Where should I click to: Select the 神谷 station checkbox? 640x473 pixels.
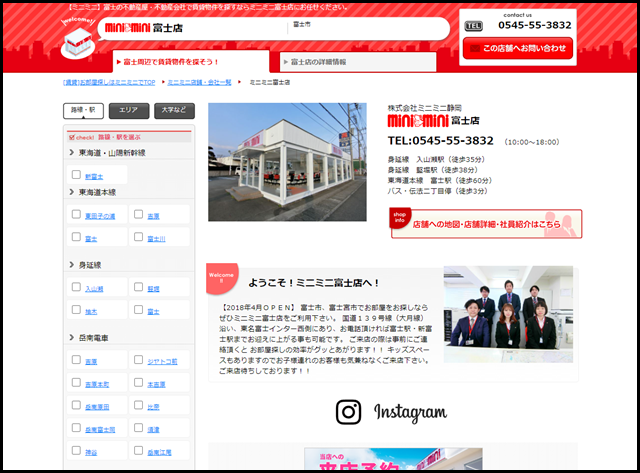[x=76, y=450]
